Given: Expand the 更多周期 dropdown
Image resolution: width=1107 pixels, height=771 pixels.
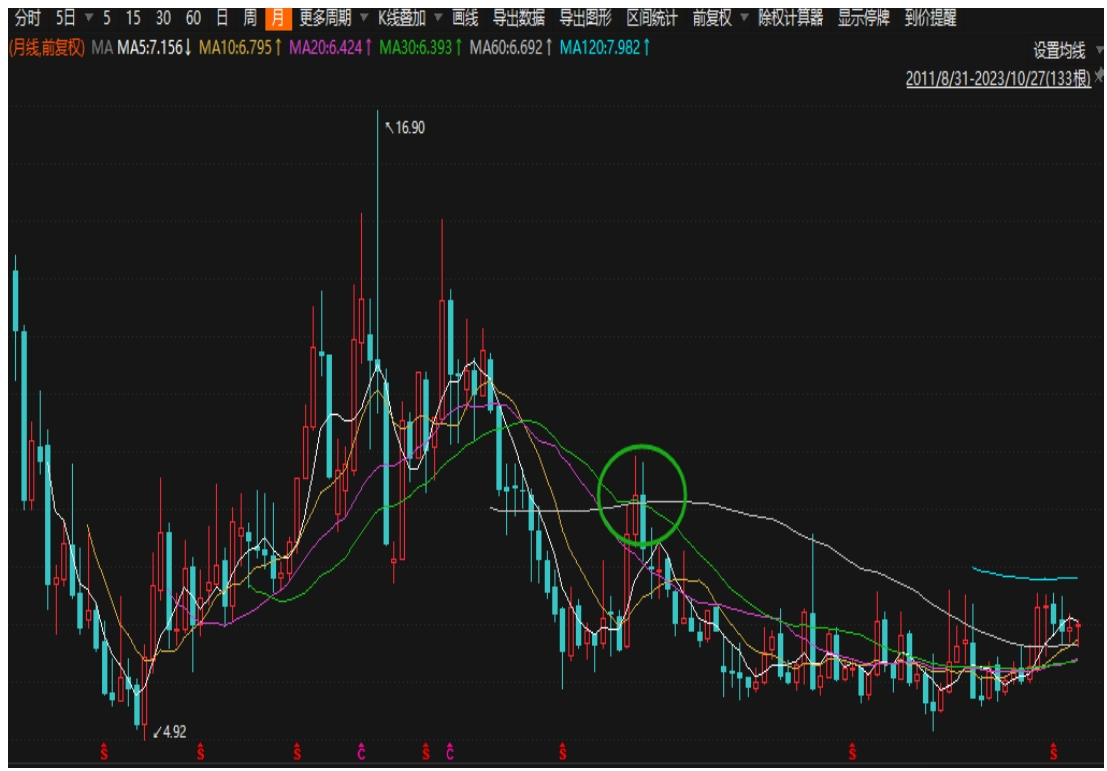Looking at the screenshot, I should (x=327, y=18).
